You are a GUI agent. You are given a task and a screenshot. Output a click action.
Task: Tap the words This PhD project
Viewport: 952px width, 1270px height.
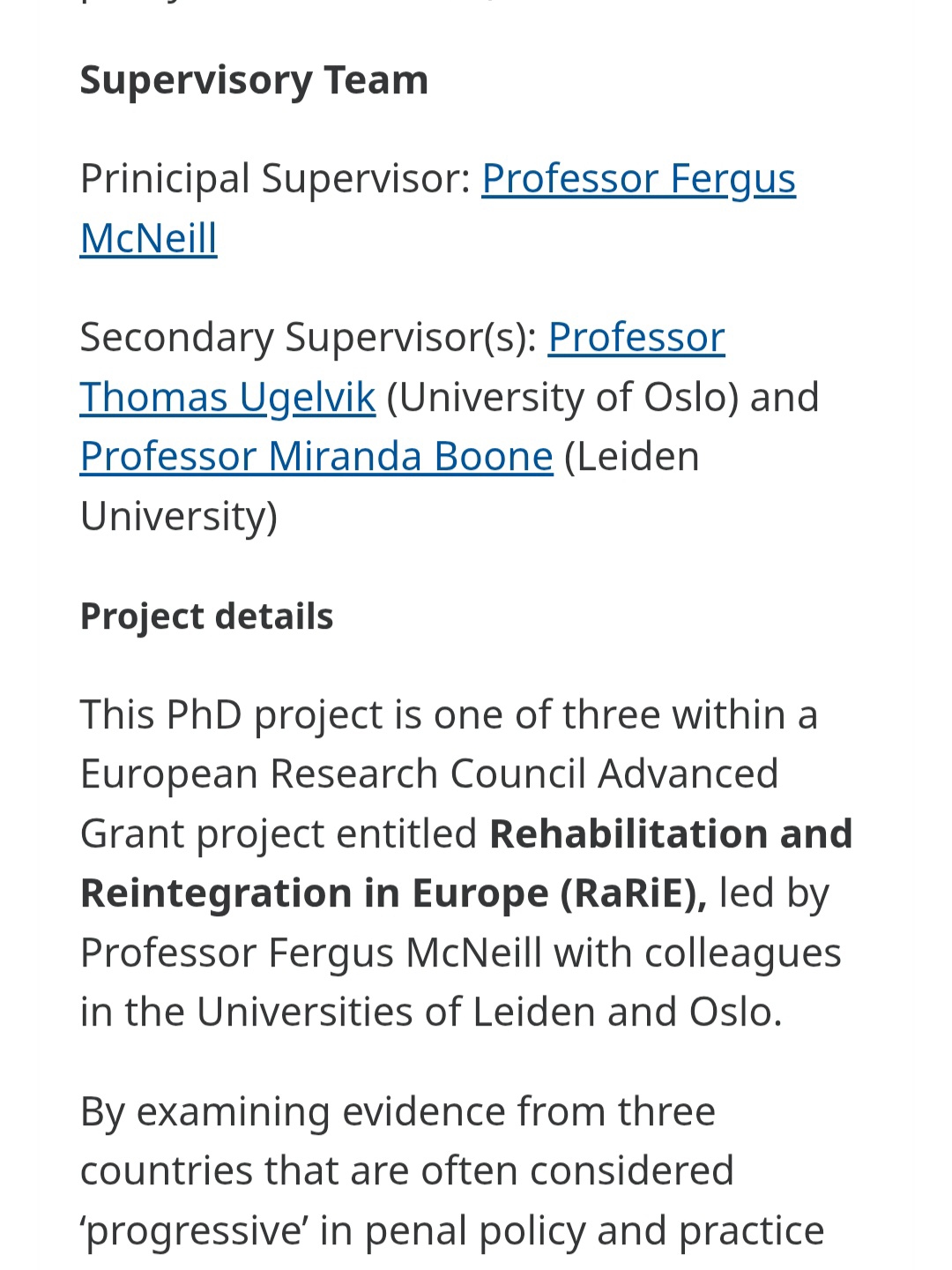[231, 714]
